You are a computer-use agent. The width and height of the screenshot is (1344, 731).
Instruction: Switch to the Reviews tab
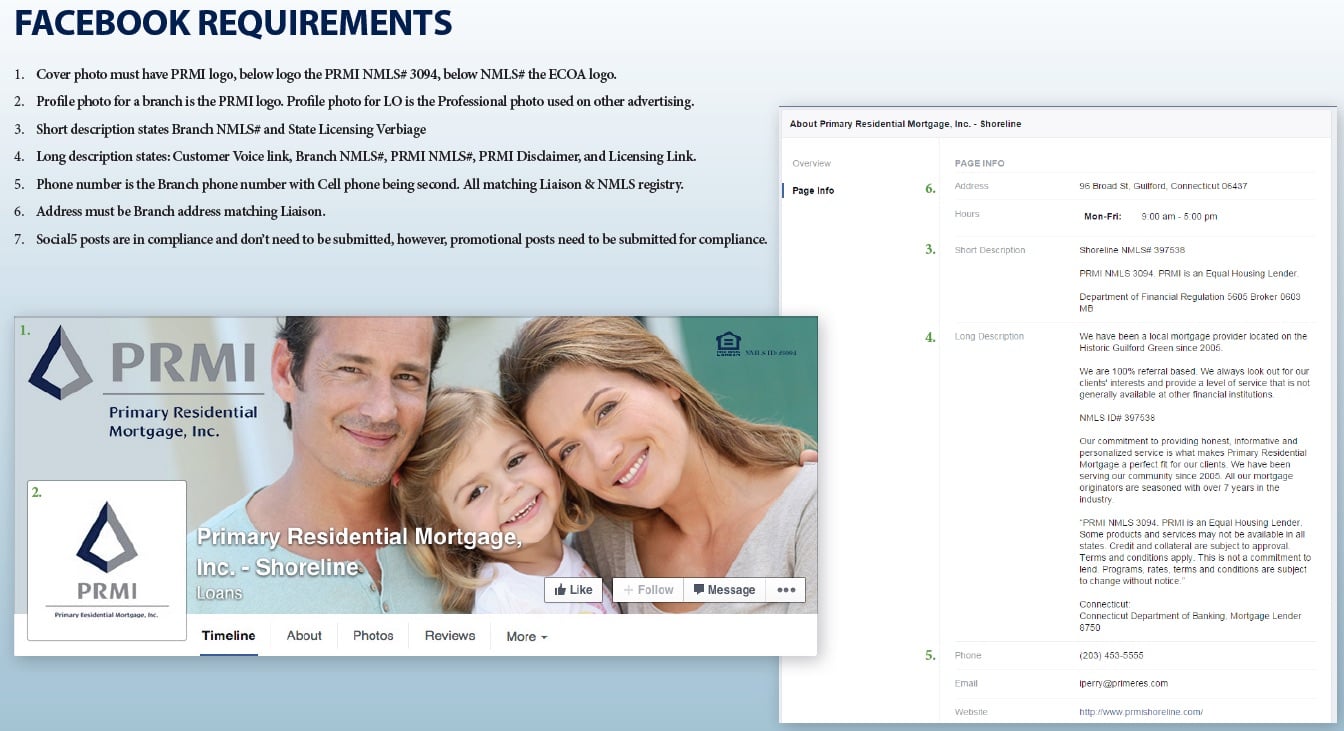pyautogui.click(x=450, y=636)
